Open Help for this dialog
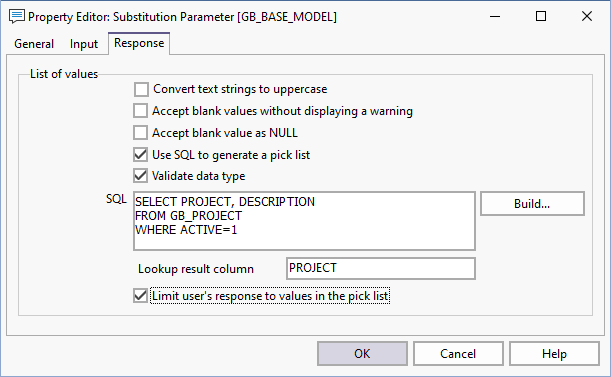This screenshot has width=611, height=377. click(554, 354)
